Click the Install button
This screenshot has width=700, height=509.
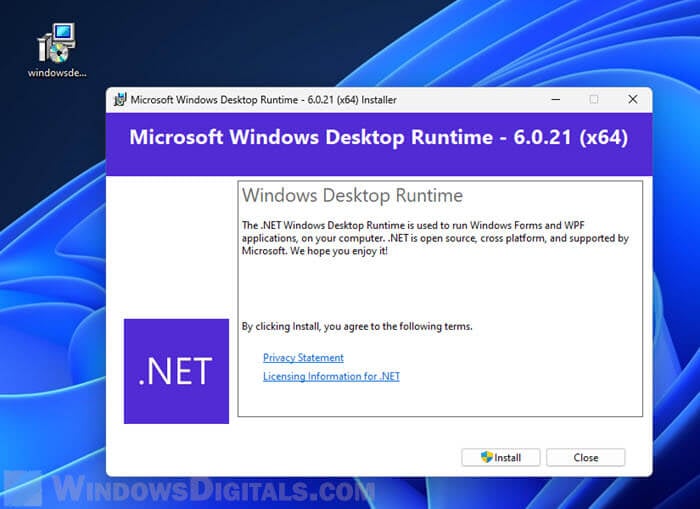click(x=500, y=457)
